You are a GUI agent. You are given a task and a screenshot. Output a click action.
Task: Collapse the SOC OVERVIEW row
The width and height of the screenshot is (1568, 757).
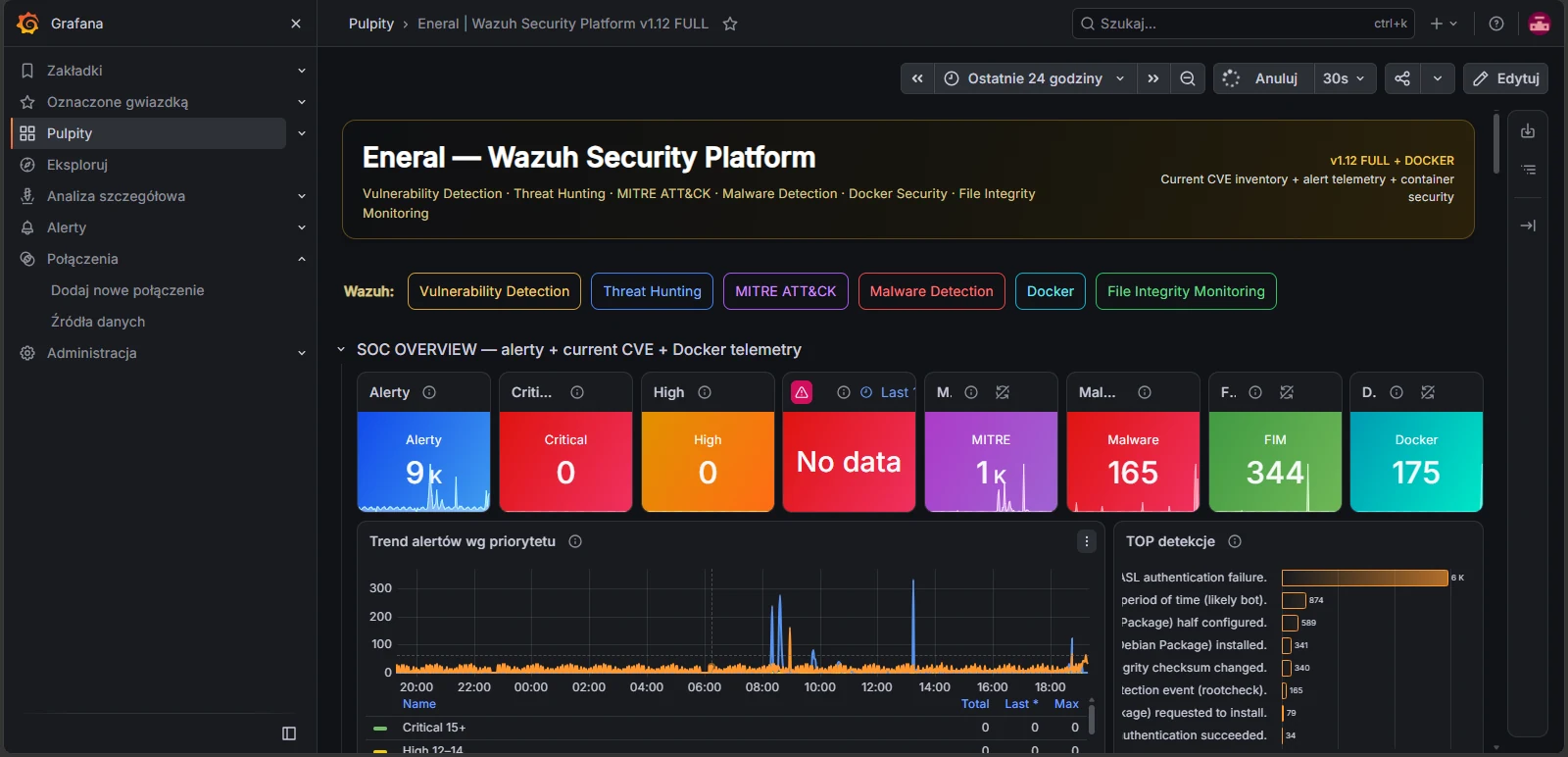[341, 349]
